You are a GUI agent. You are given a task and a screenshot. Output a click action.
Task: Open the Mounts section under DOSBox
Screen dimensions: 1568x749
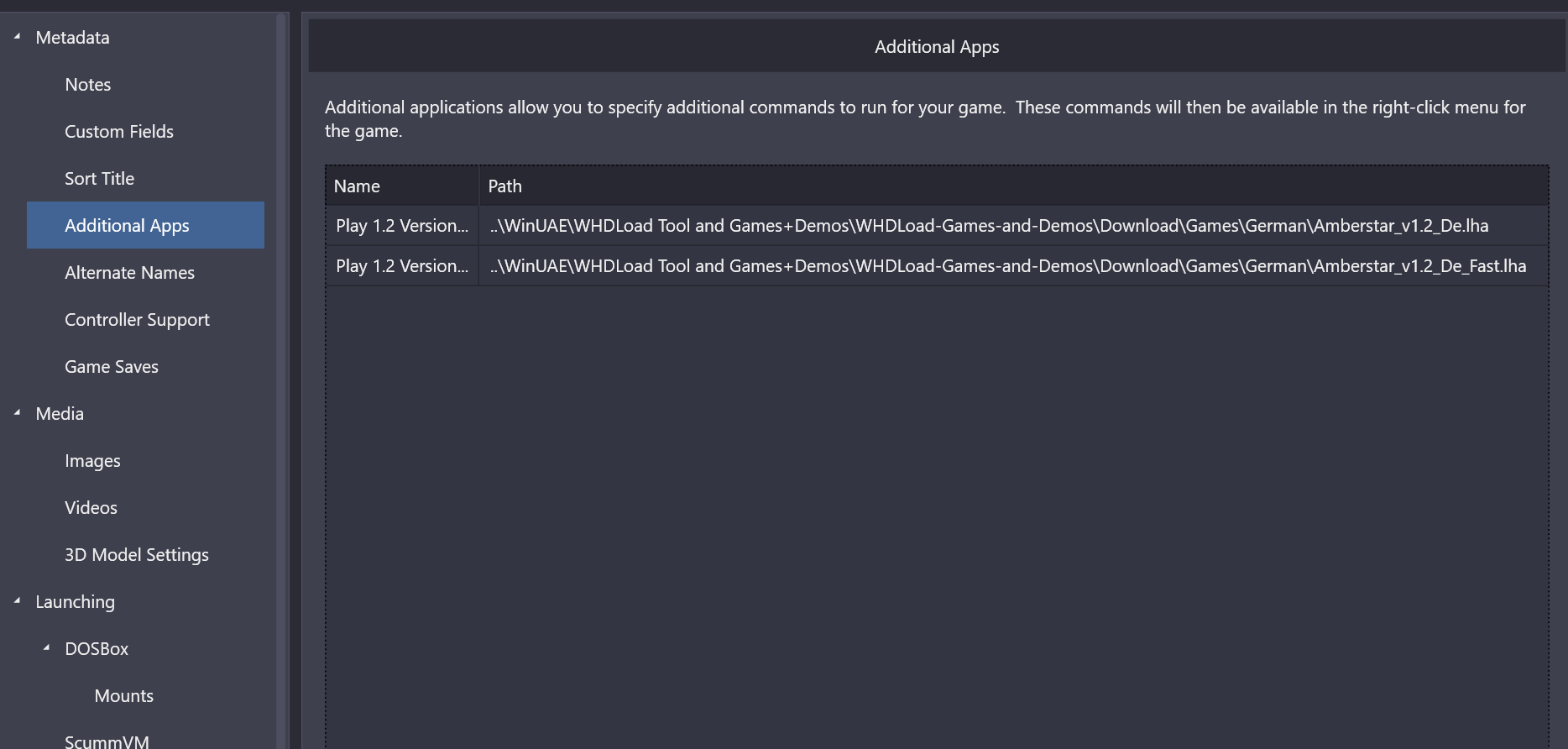124,695
